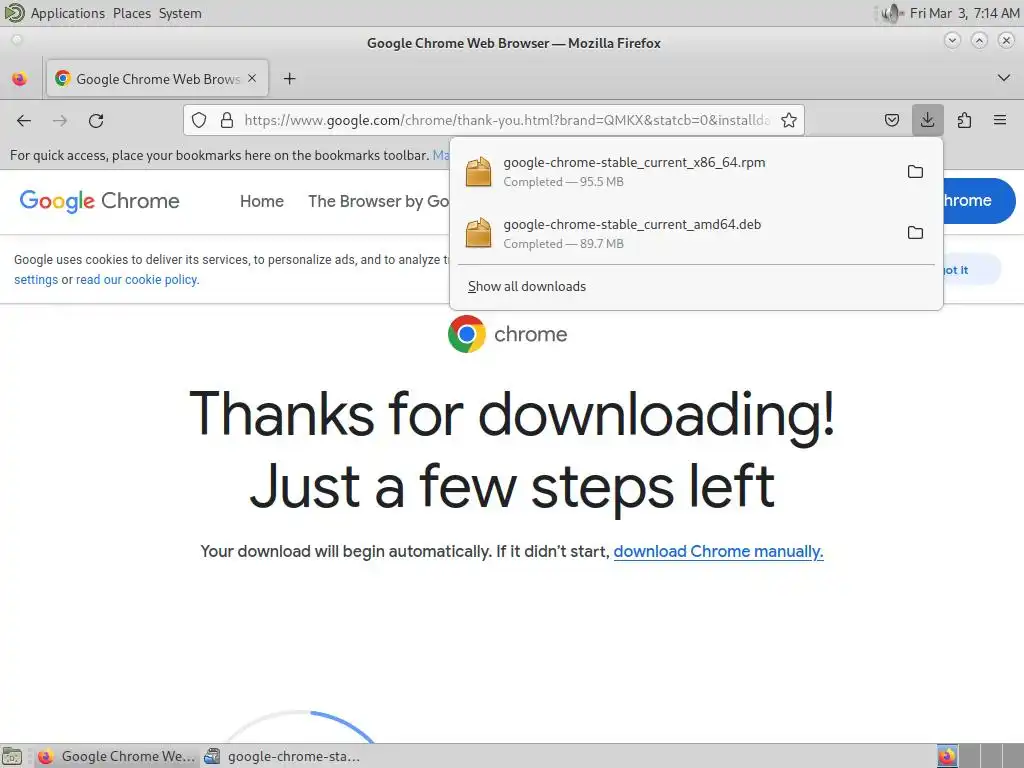Select google-chrome-stable_current_amd64.deb file name
The height and width of the screenshot is (768, 1024).
tap(632, 225)
